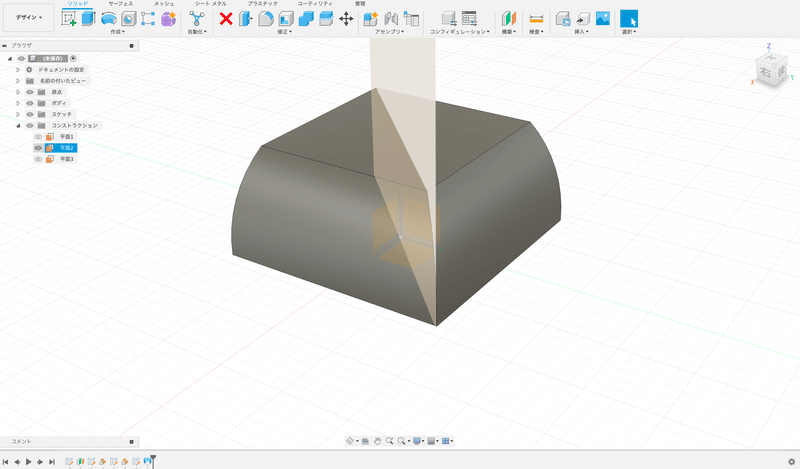Select the Split Body tool icon

(x=326, y=19)
